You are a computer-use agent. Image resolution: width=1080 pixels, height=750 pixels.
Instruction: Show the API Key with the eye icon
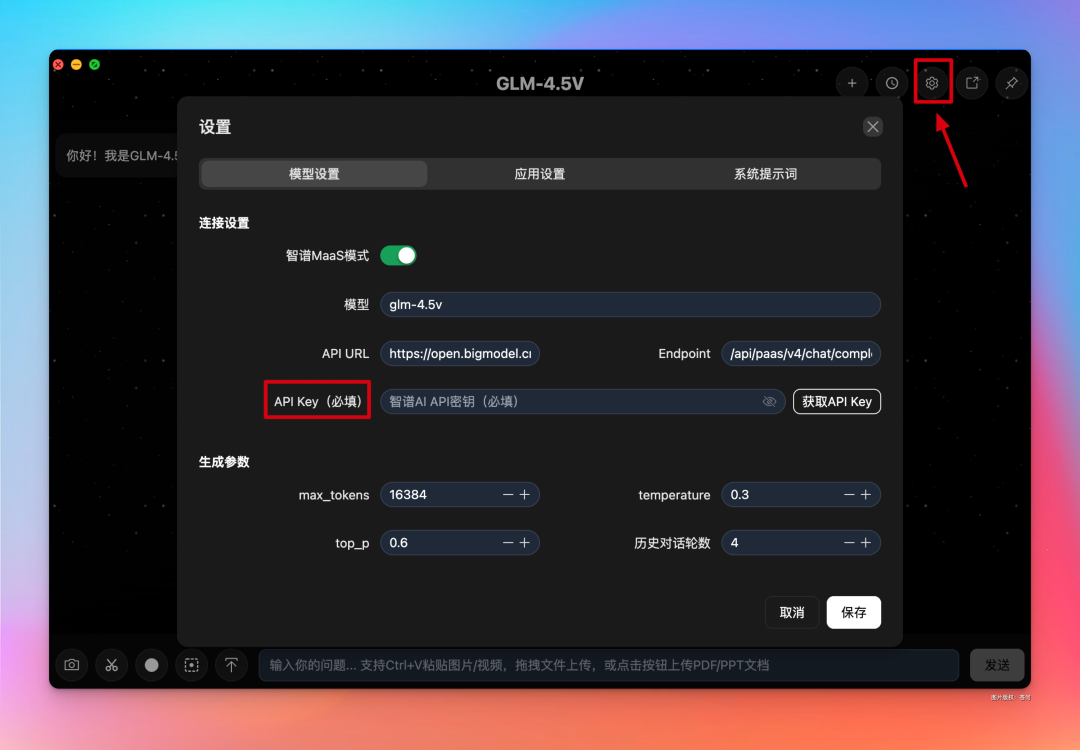769,402
